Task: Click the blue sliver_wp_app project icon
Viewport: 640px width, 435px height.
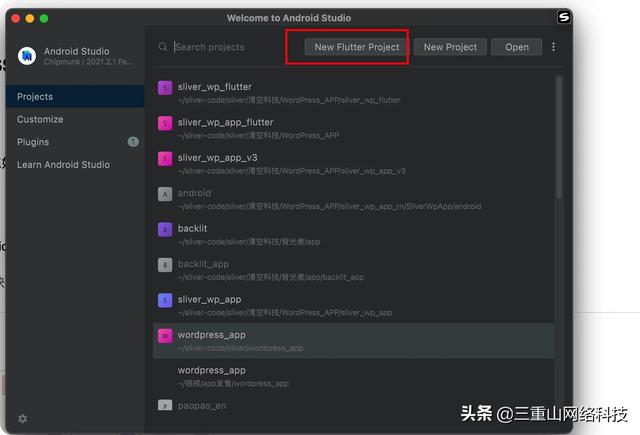Action: (165, 301)
